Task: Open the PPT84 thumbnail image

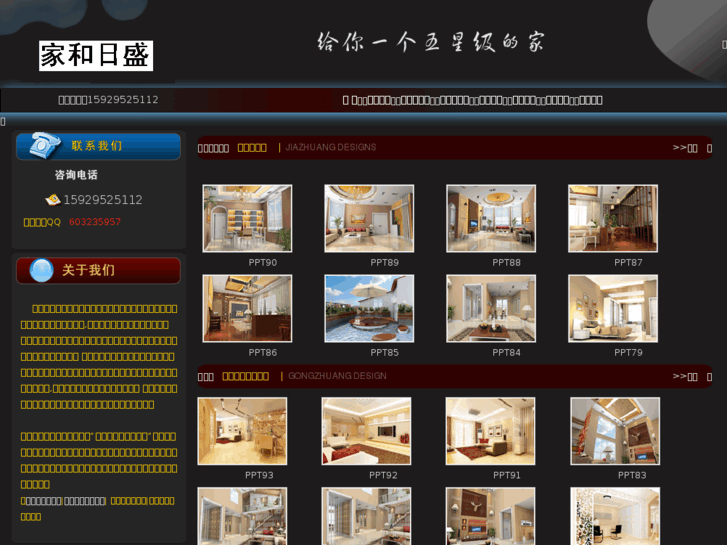Action: [491, 308]
